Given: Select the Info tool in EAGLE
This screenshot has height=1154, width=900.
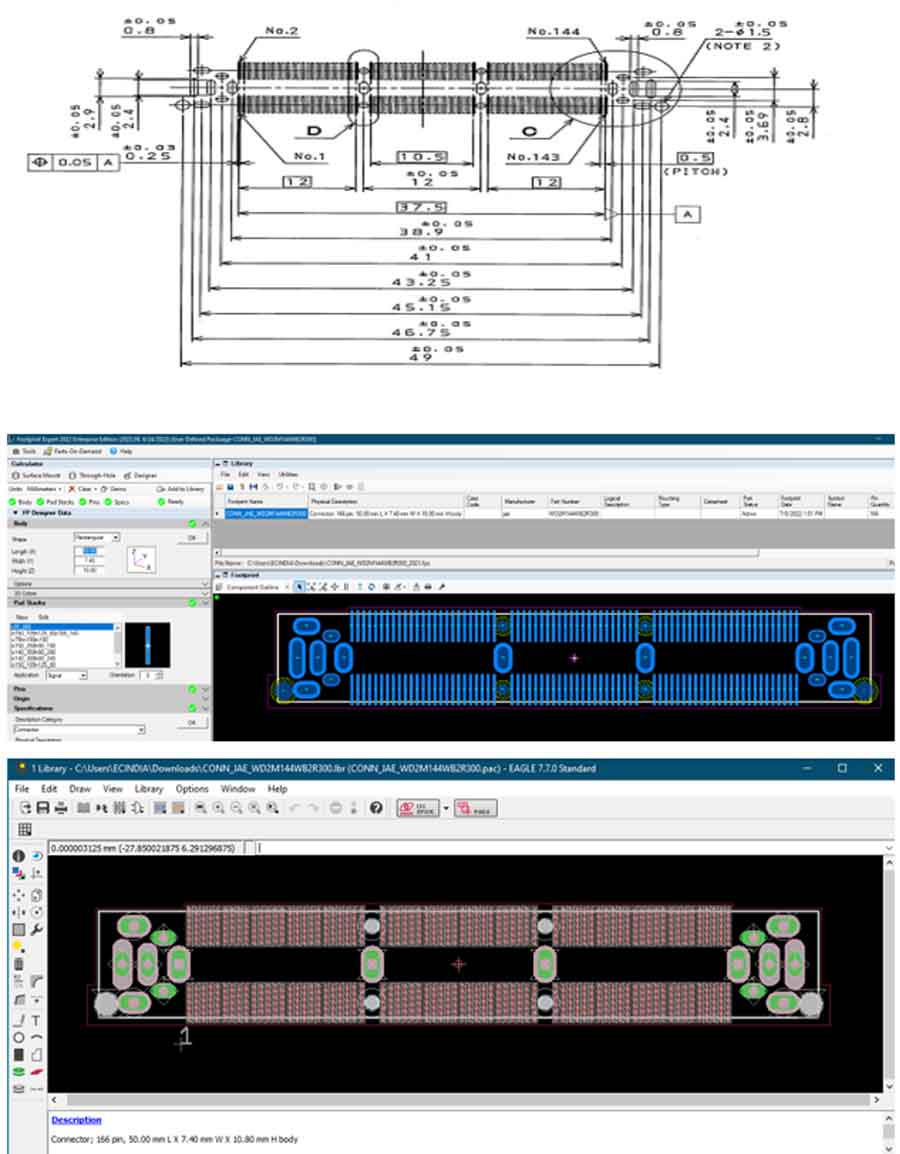Looking at the screenshot, I should coord(19,856).
